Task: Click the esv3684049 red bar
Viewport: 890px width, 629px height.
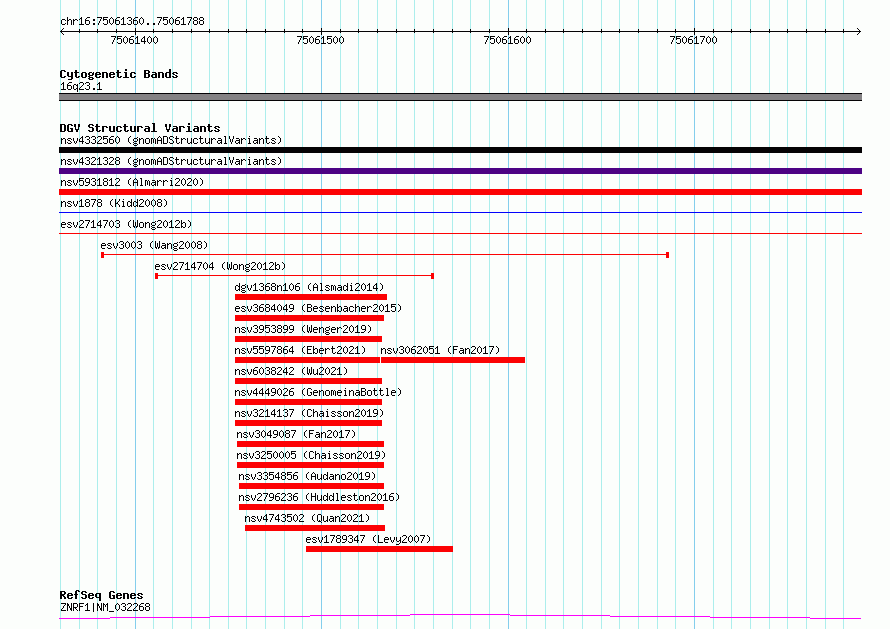Action: (x=309, y=318)
